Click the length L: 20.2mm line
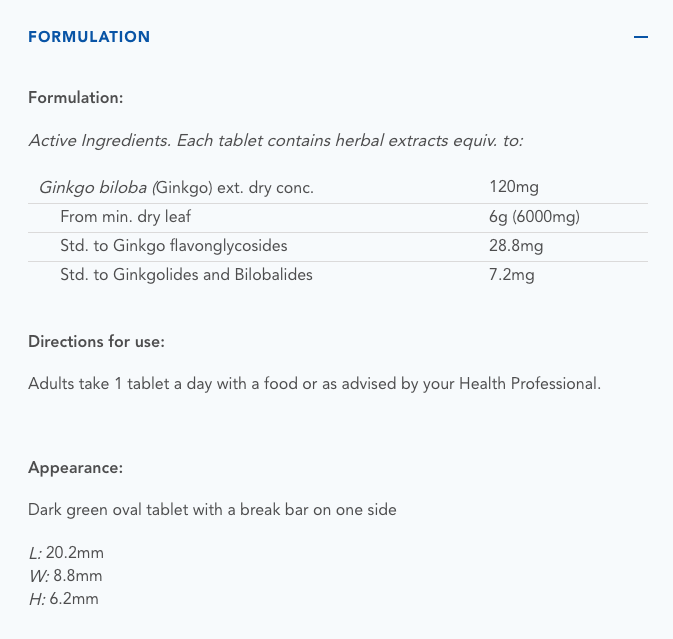Viewport: 673px width, 639px height. 66,552
